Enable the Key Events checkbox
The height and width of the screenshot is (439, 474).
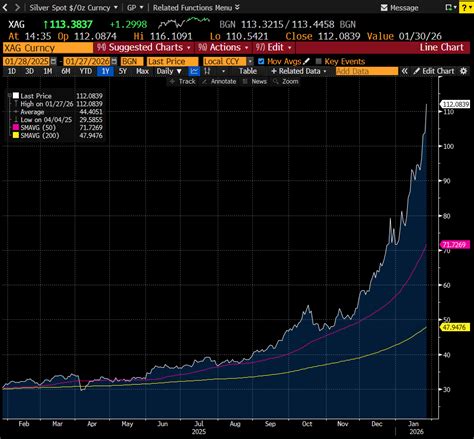coord(318,61)
